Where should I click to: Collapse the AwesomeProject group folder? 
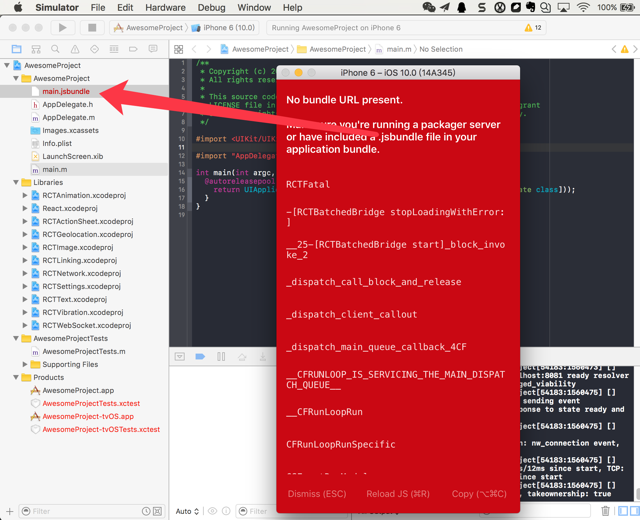[16, 78]
